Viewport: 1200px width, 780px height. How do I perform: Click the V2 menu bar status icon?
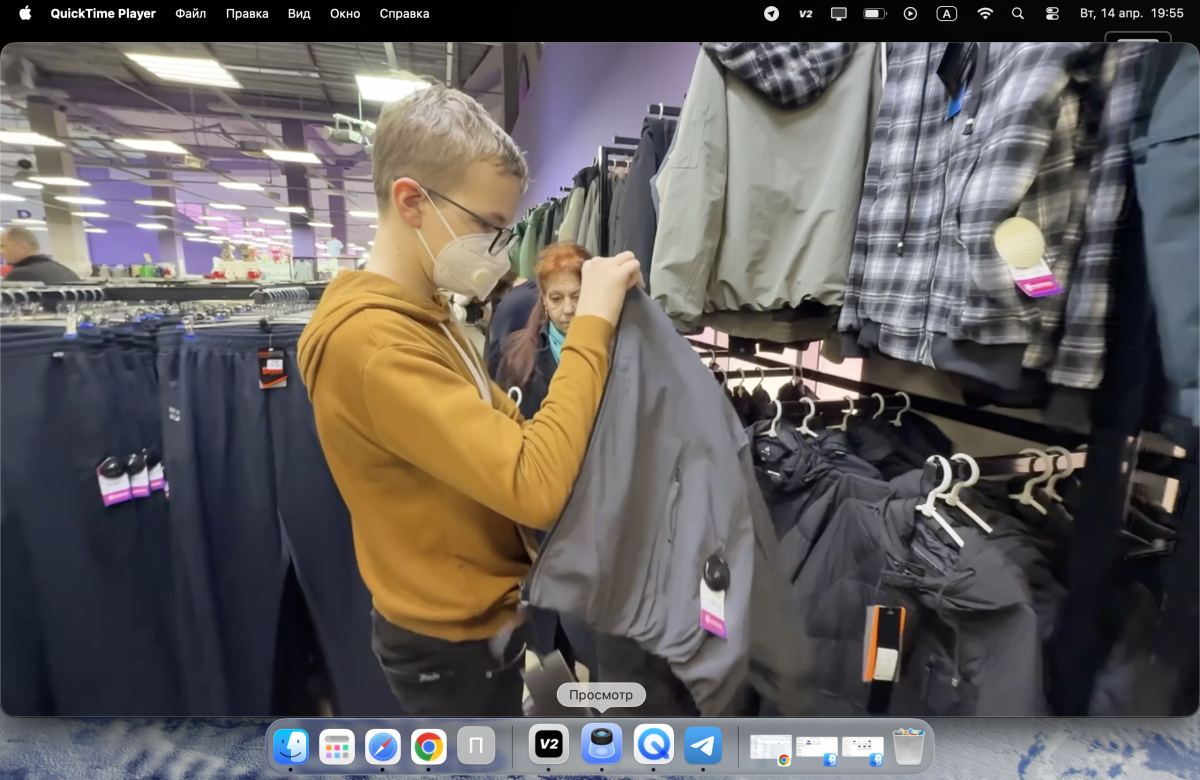(x=806, y=14)
